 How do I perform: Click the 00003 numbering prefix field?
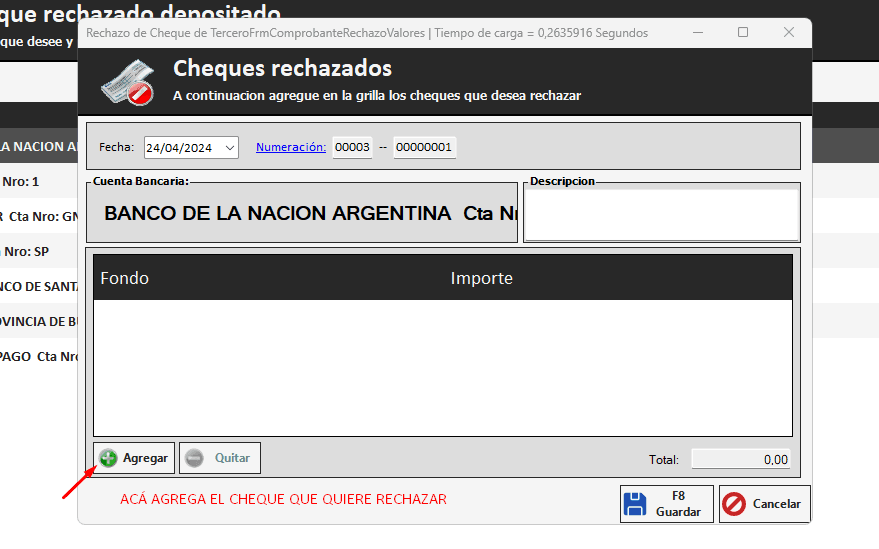[352, 147]
